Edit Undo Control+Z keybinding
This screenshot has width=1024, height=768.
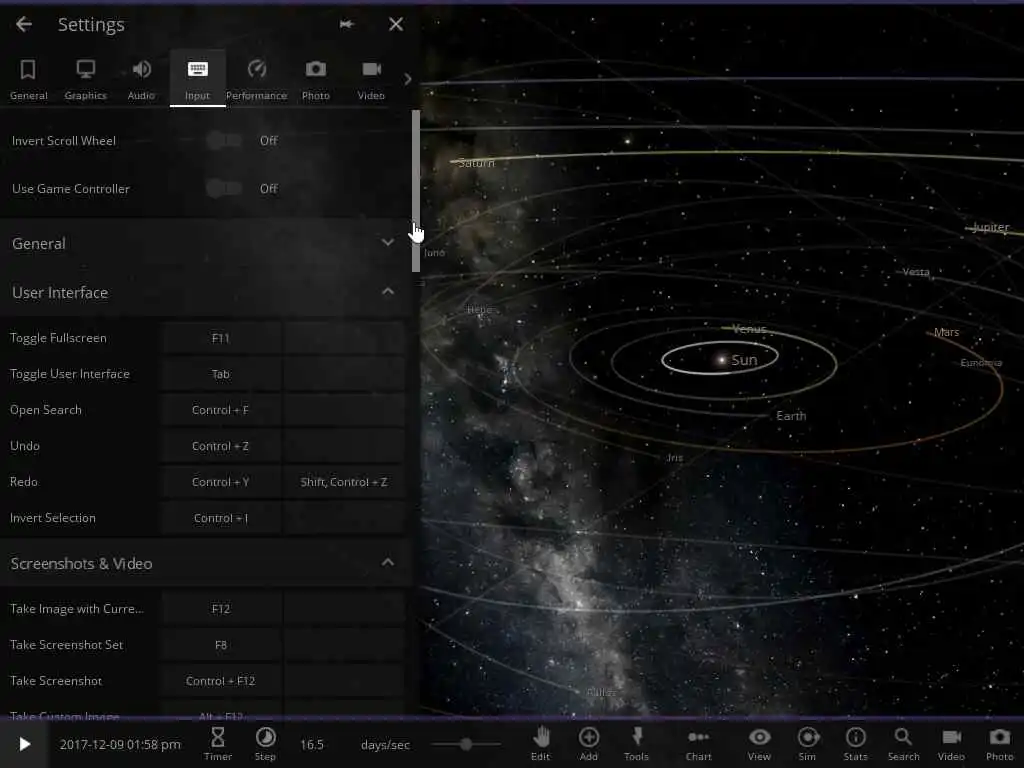221,446
